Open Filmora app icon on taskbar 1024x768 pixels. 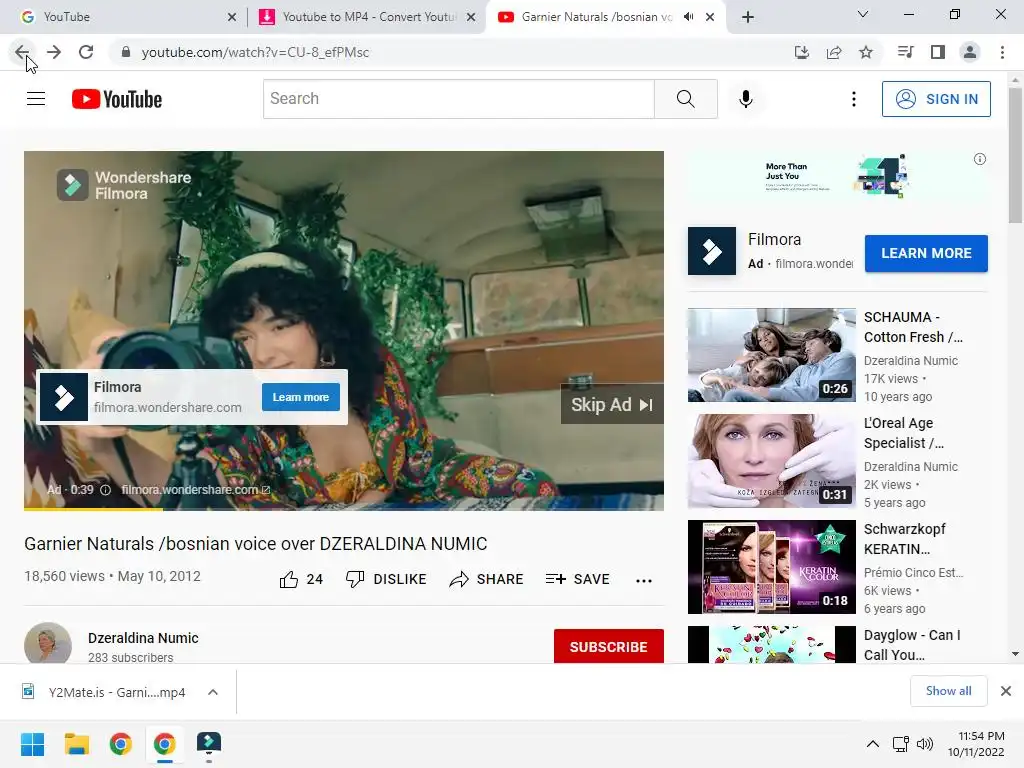[209, 744]
